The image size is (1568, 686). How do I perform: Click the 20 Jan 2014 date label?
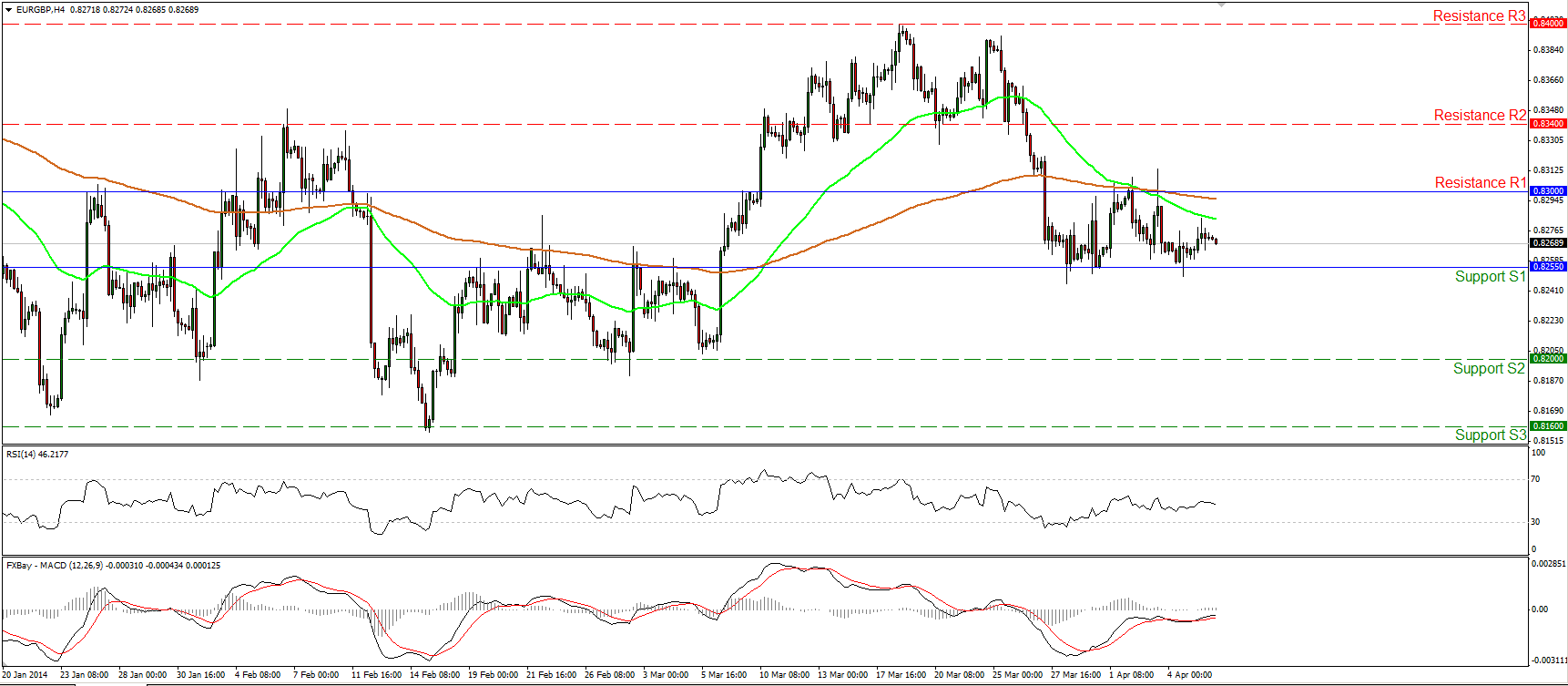(25, 675)
